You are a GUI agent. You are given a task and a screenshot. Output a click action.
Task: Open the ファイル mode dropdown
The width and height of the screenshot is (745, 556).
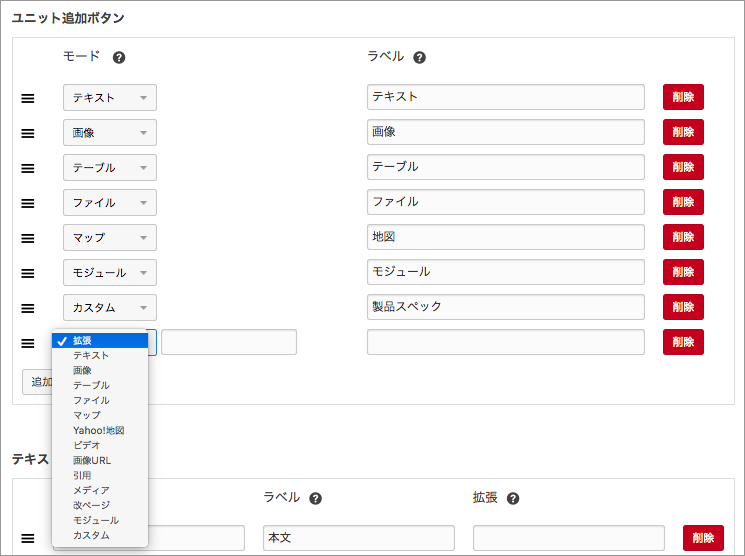110,202
